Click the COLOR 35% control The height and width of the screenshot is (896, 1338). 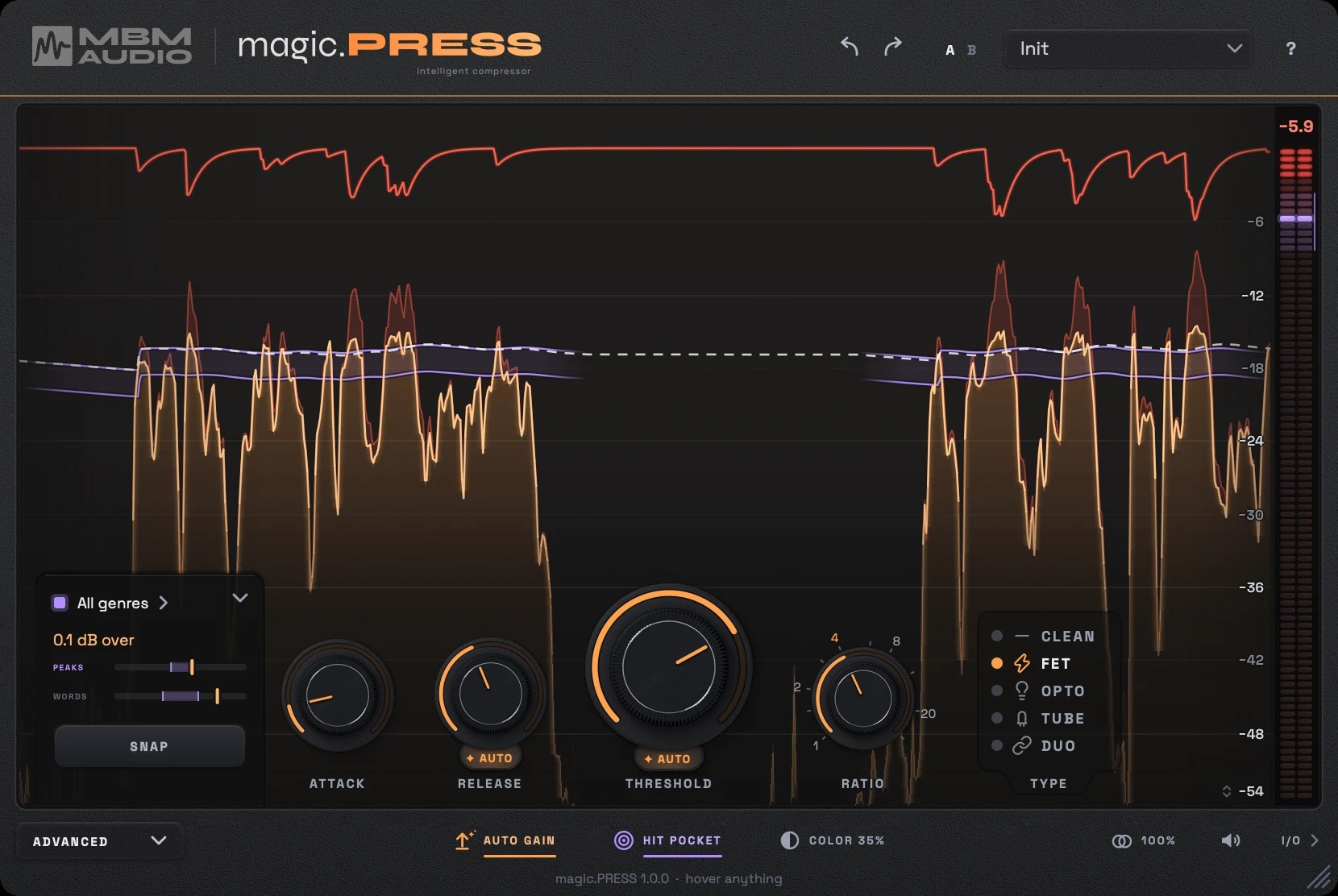point(833,840)
